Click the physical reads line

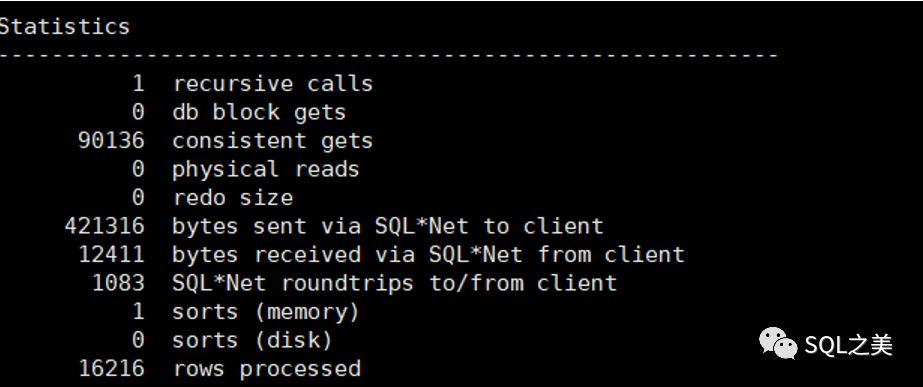(245, 169)
